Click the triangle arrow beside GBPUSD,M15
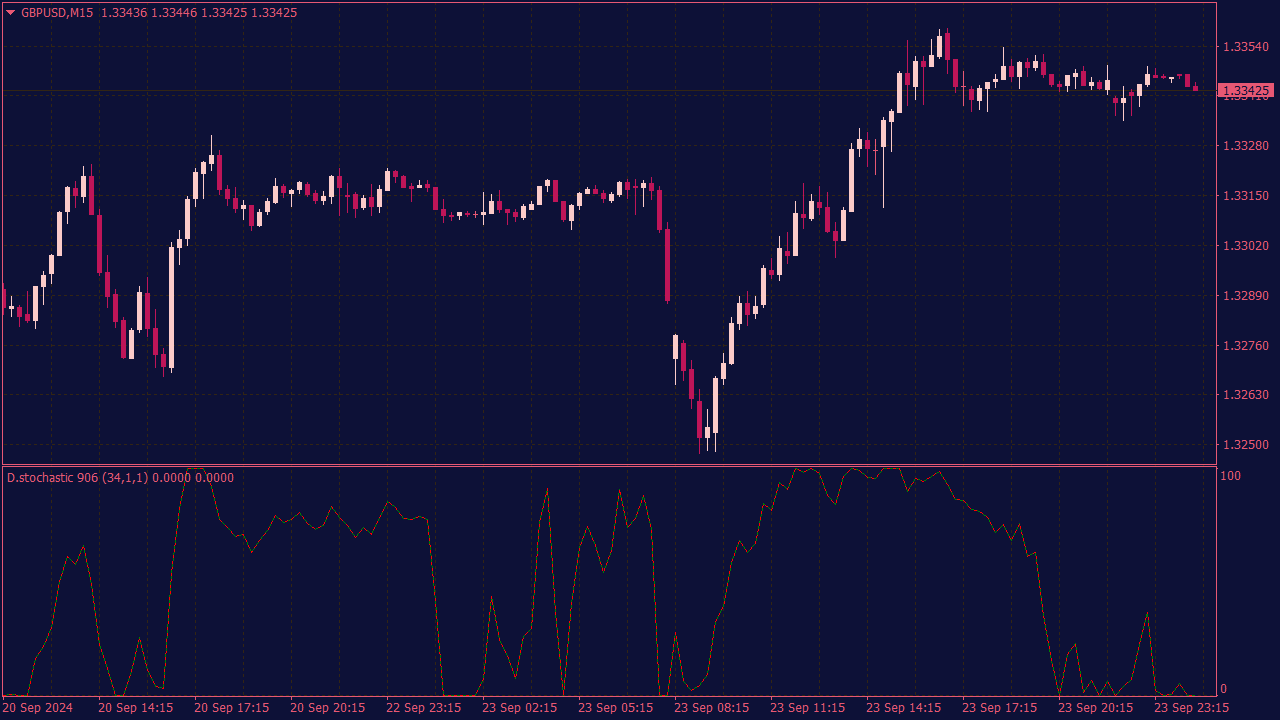The width and height of the screenshot is (1280, 720). (11, 13)
